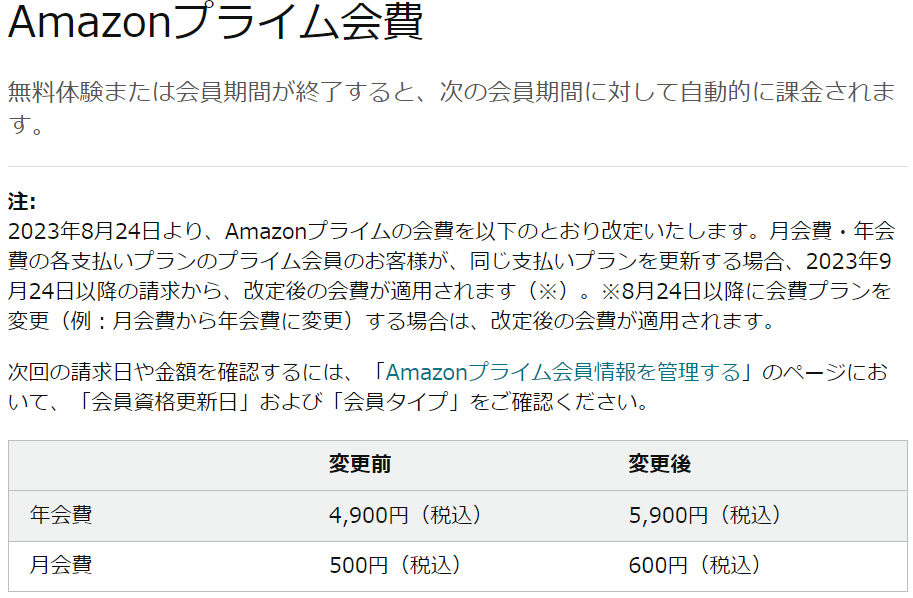Click the 月会費 row label
Image resolution: width=913 pixels, height=598 pixels.
(62, 565)
